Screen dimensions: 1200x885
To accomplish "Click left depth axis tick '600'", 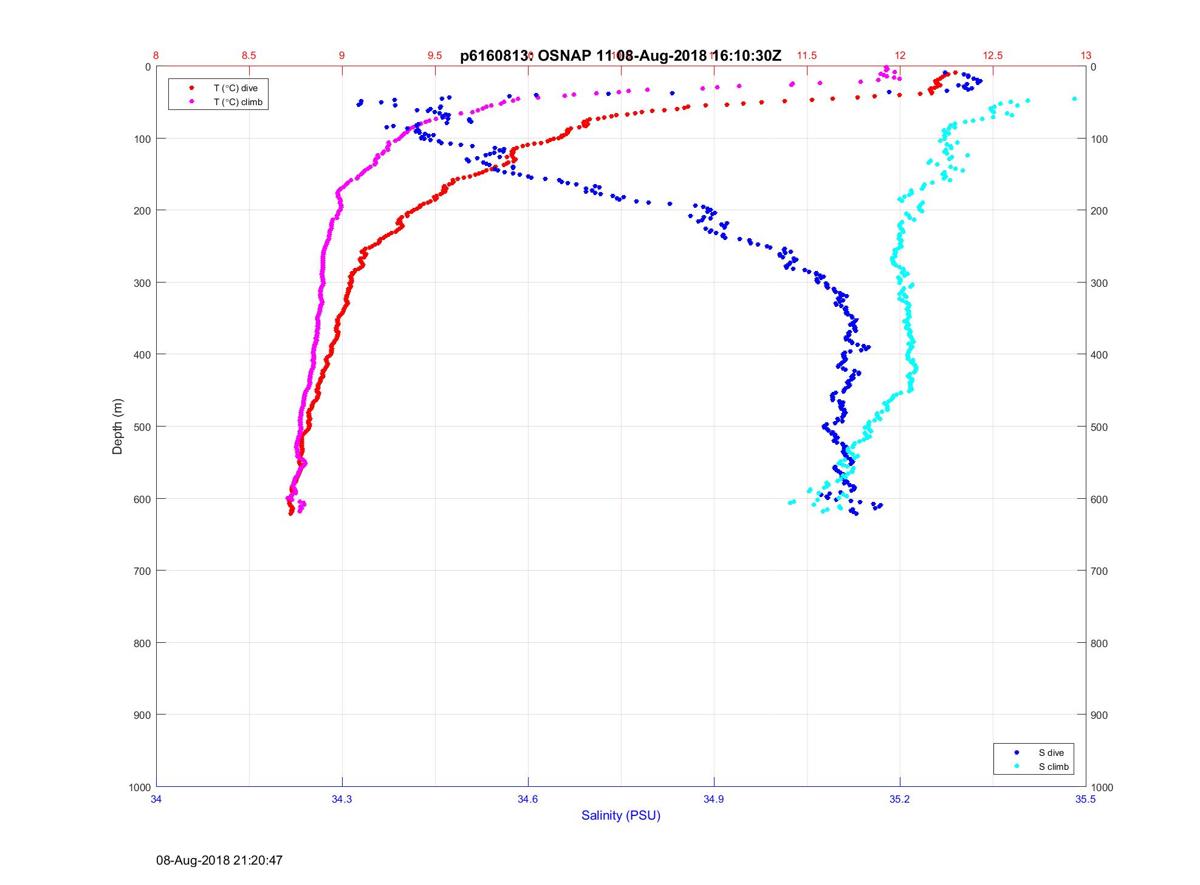I will click(141, 499).
